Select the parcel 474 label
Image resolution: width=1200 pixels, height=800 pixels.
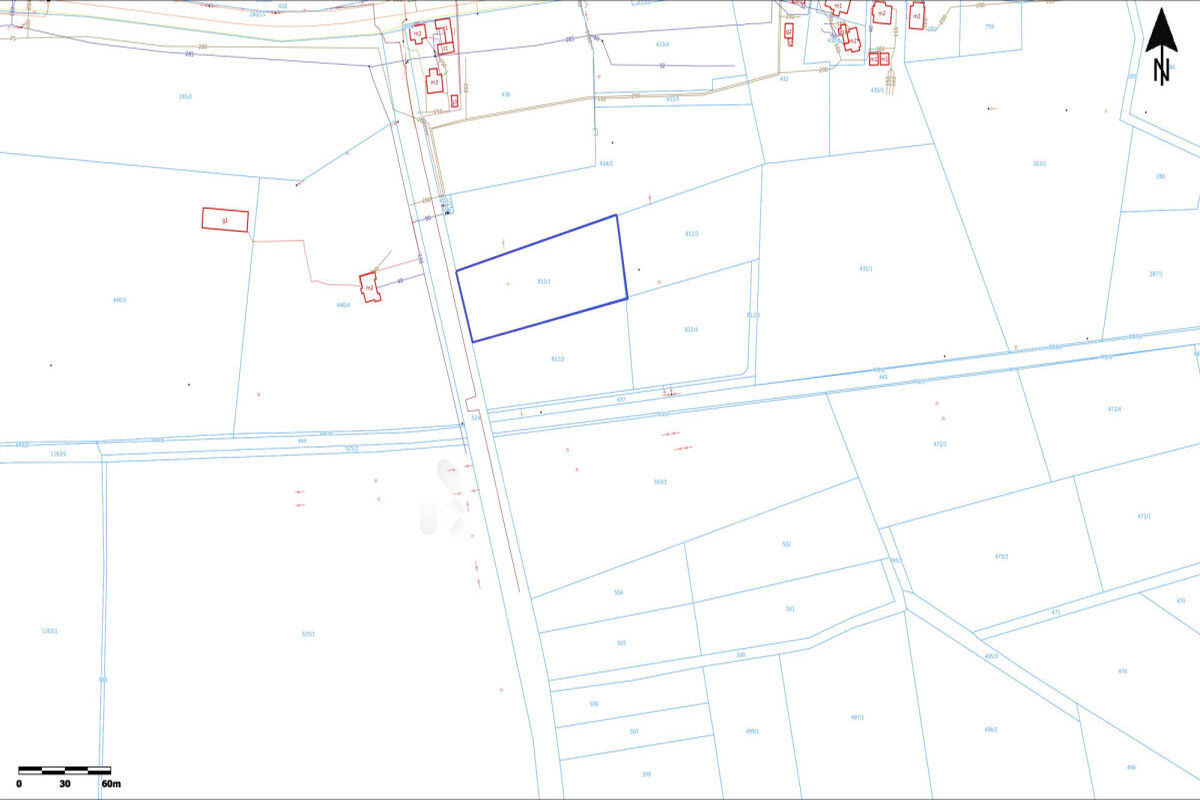pyautogui.click(x=1122, y=671)
